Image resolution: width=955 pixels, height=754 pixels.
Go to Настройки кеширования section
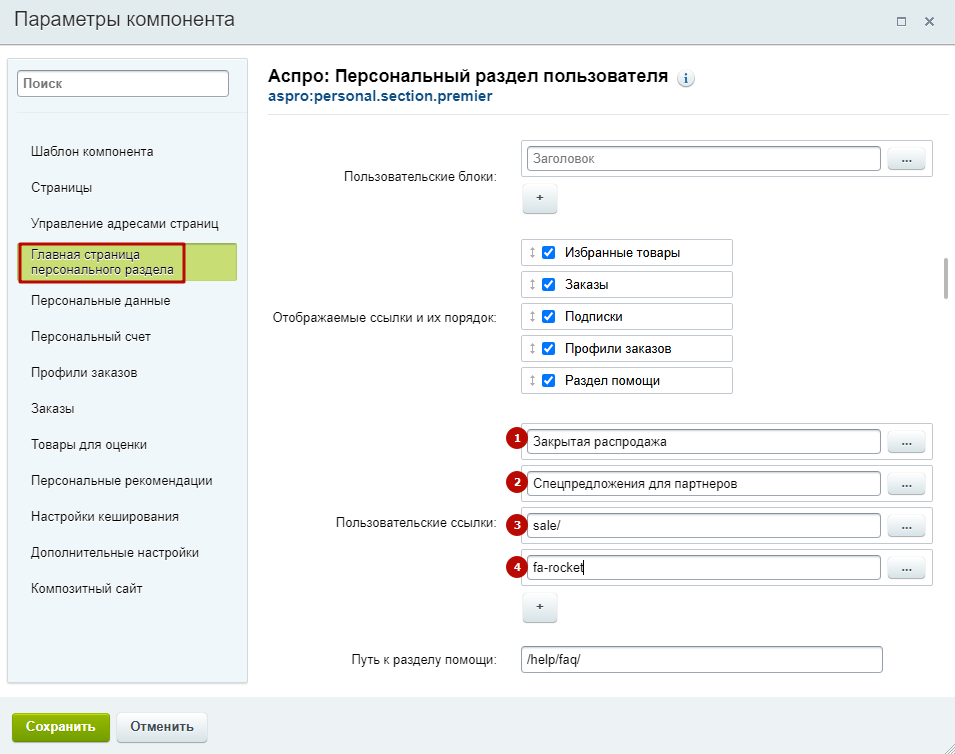[105, 516]
